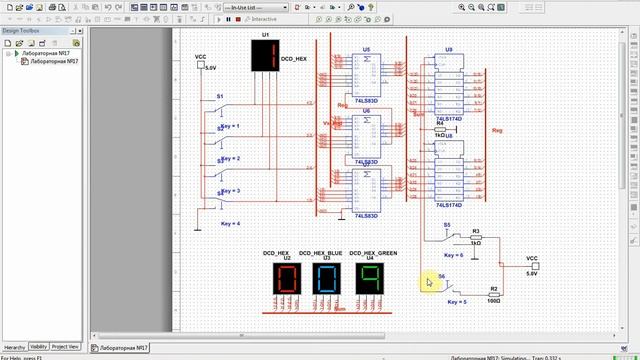Toggle full screen view icon

coord(501,7)
